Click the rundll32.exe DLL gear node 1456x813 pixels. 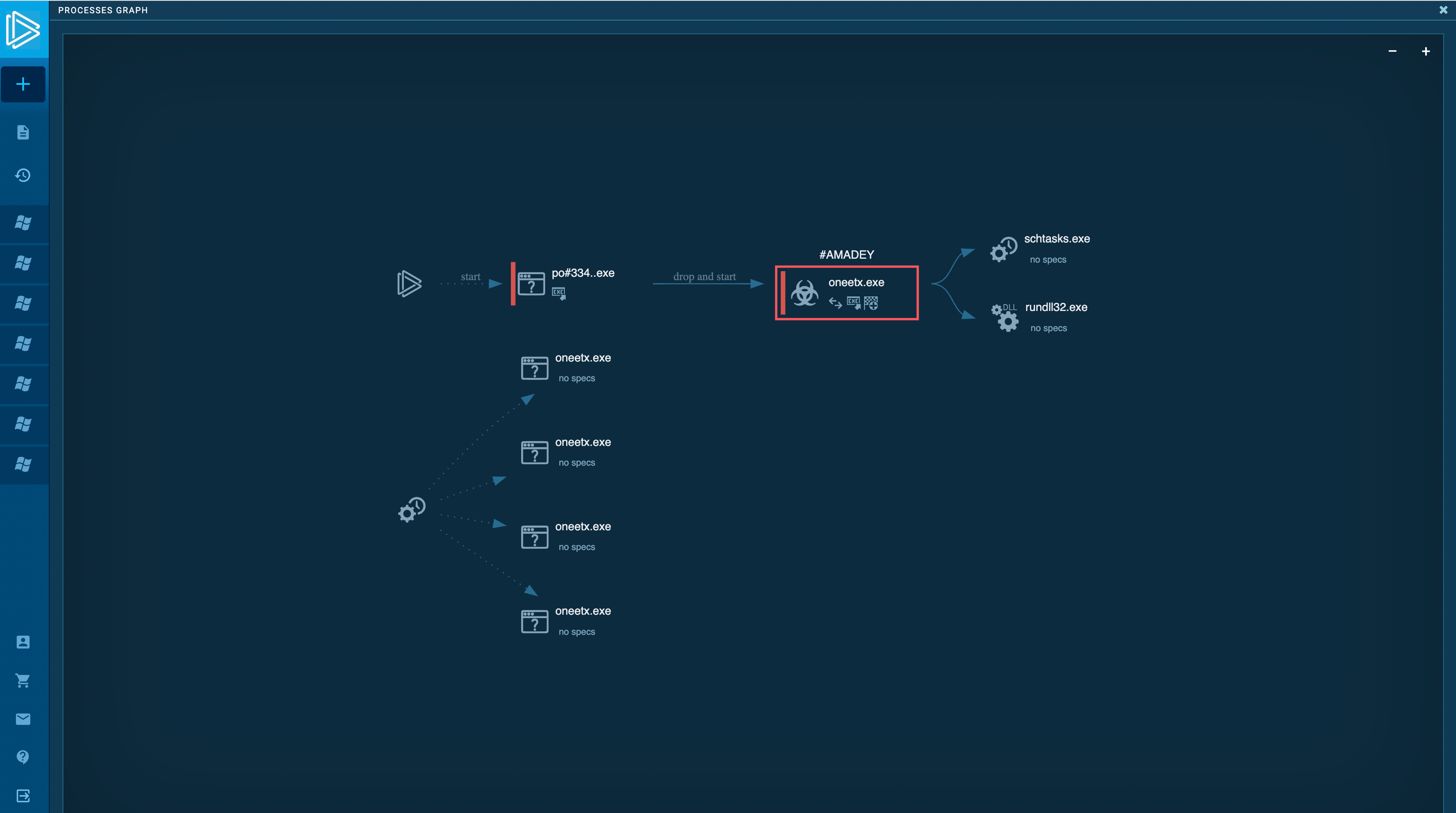click(x=1005, y=317)
